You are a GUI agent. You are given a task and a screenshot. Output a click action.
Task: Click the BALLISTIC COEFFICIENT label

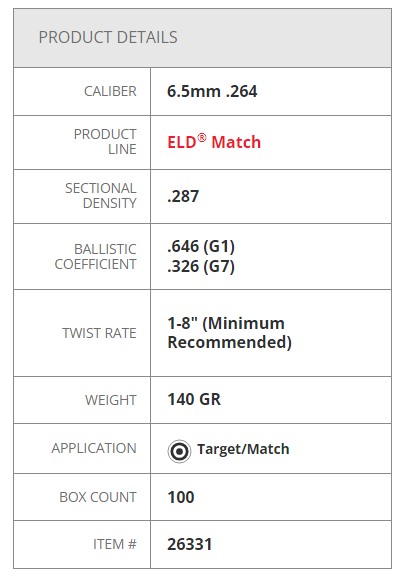point(95,256)
